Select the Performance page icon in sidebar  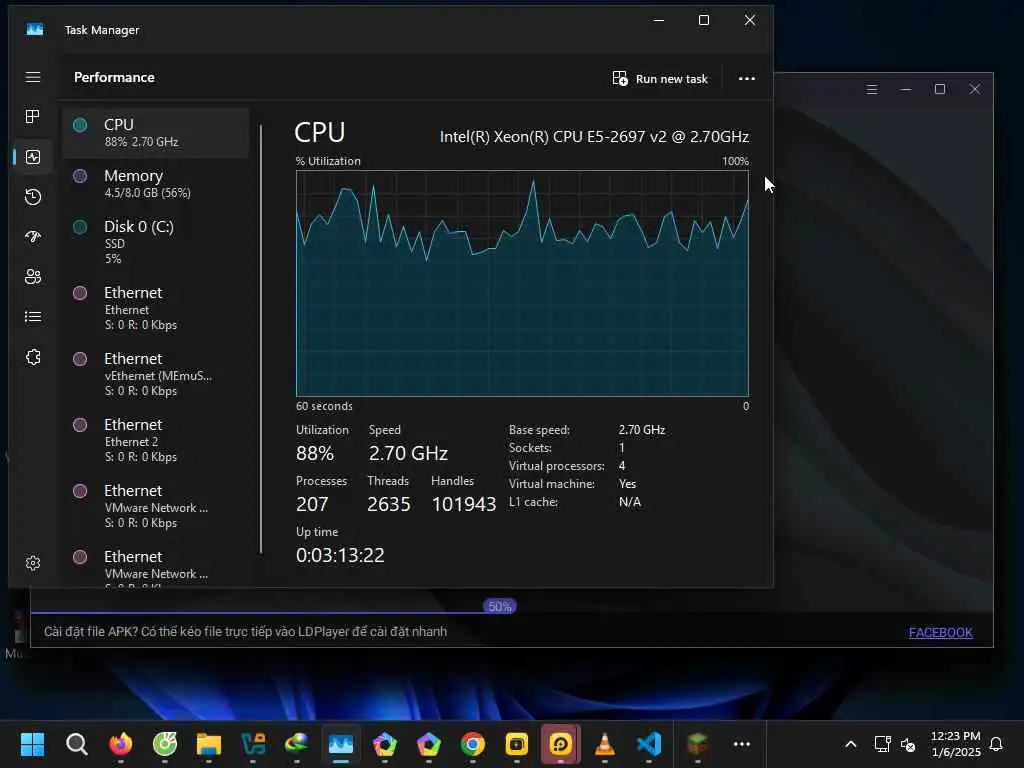coord(33,157)
